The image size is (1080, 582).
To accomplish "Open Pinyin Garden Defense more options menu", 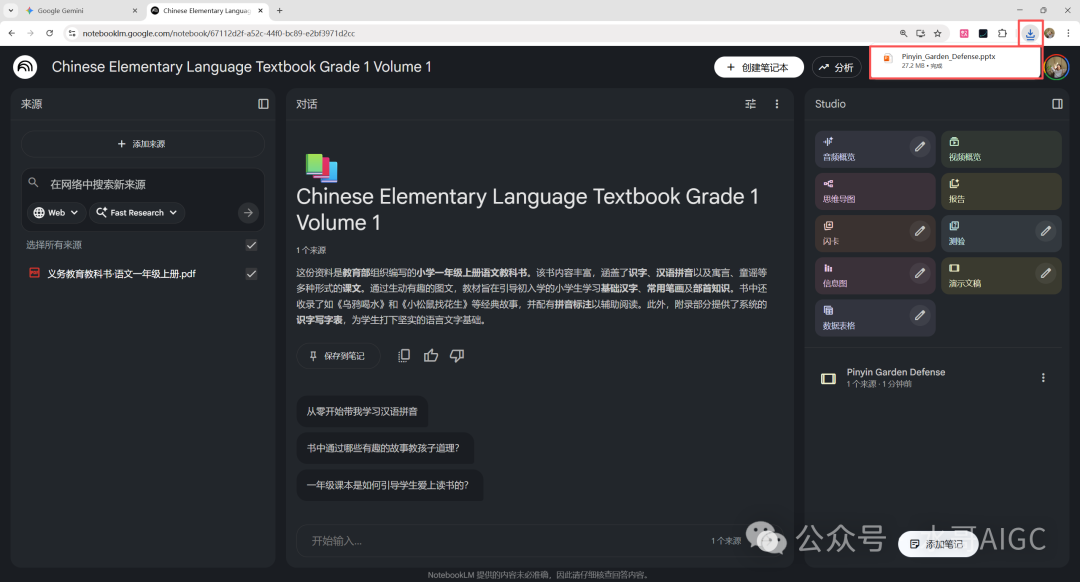I will point(1043,377).
